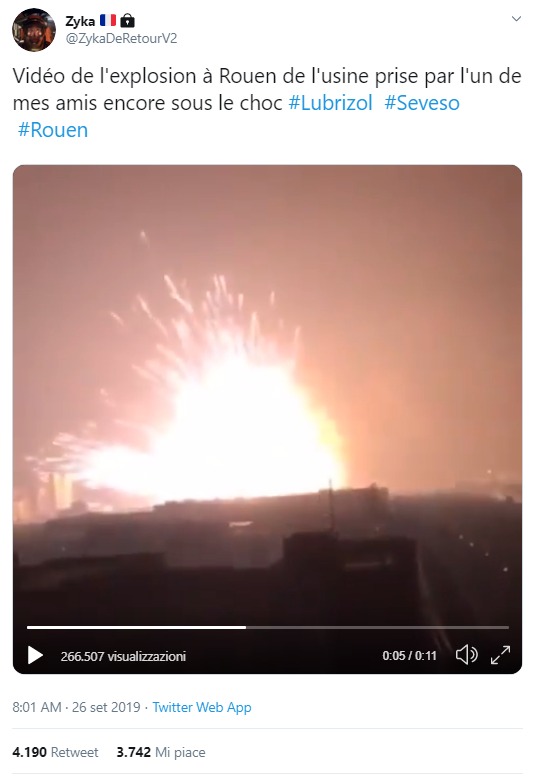Expand the tweet options chevron
537x778 pixels.
516,19
